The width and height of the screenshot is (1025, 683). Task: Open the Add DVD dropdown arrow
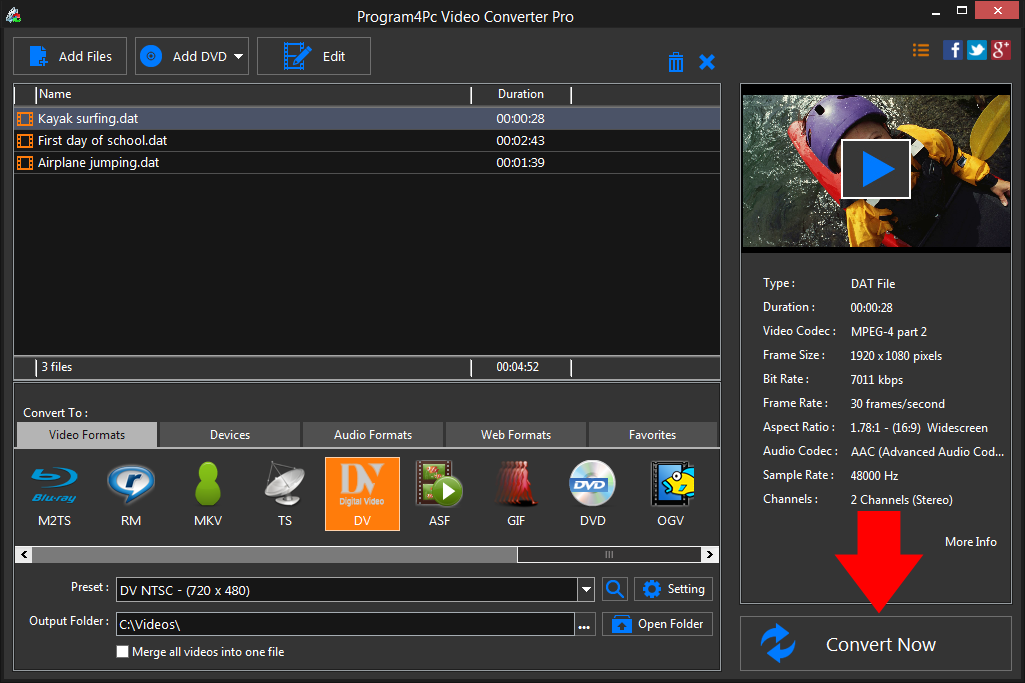click(x=239, y=57)
